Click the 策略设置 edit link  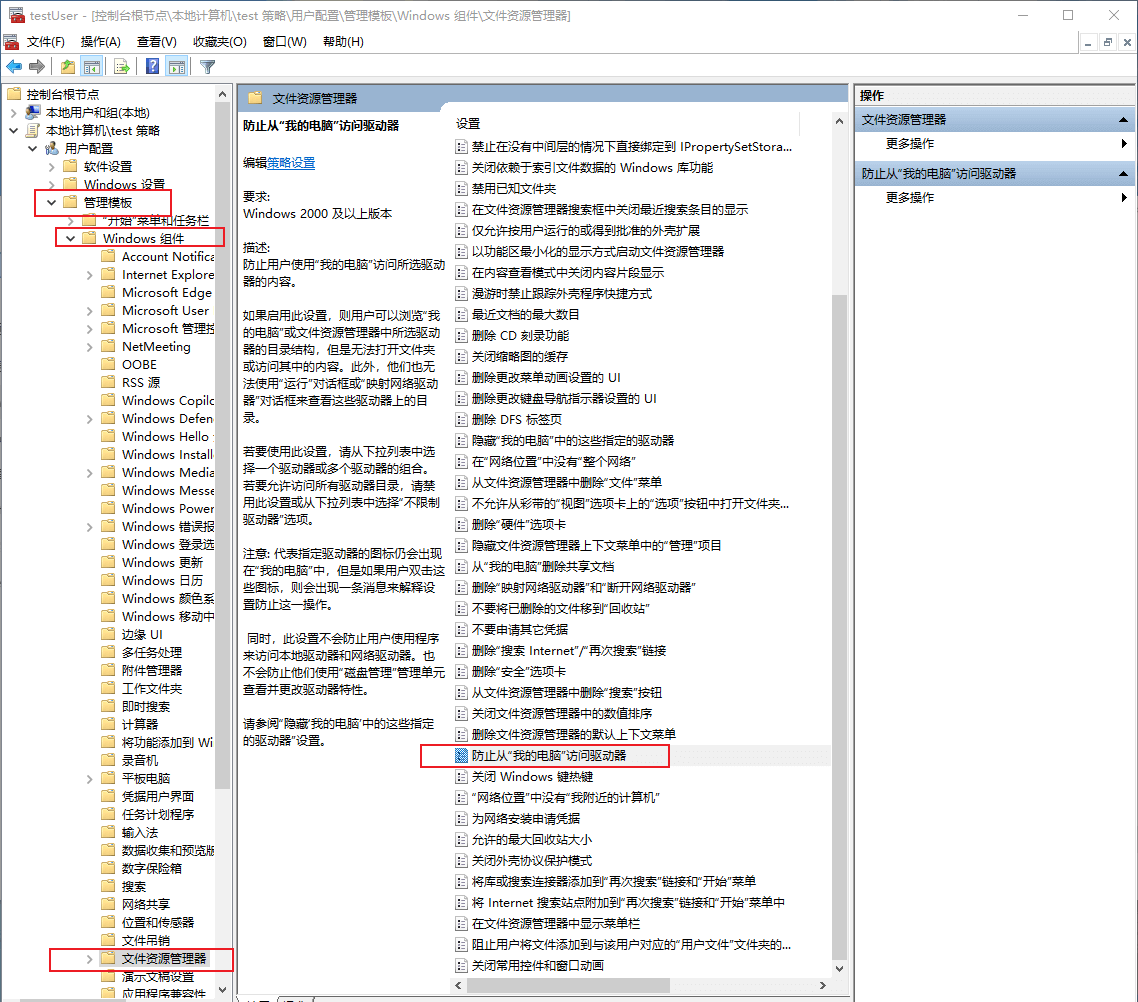tap(291, 162)
